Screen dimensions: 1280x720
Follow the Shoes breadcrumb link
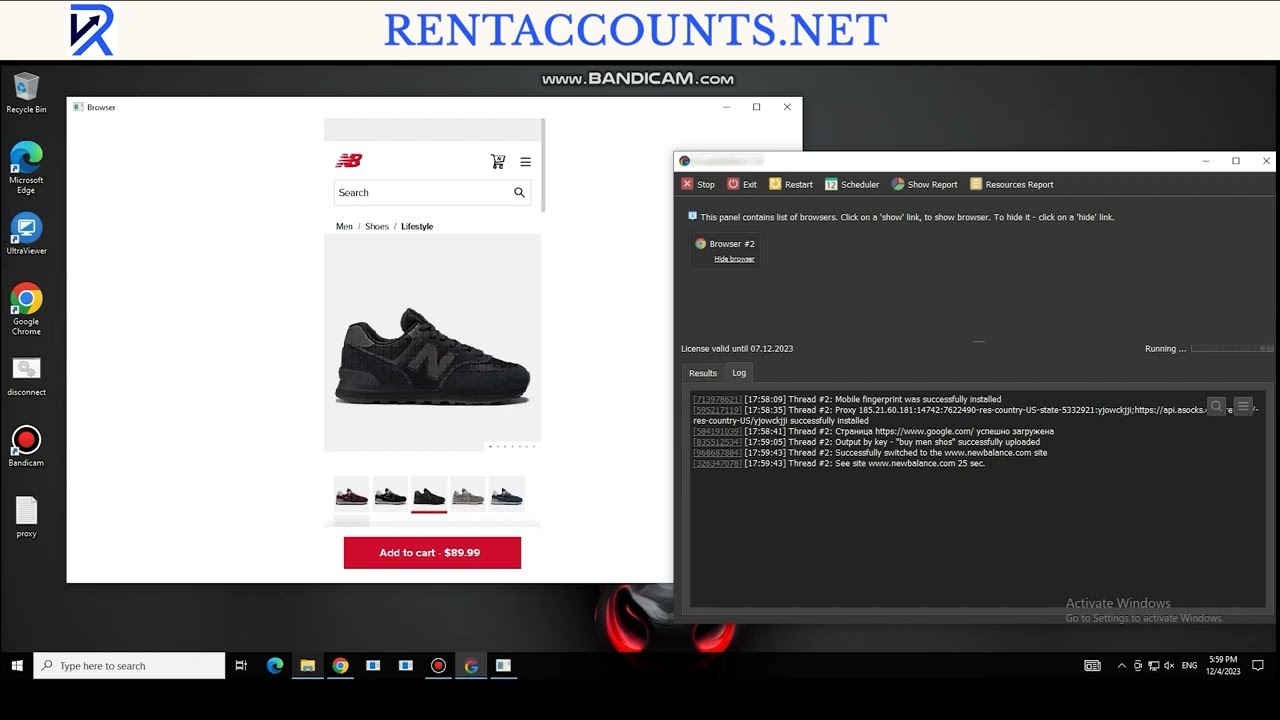tap(377, 226)
